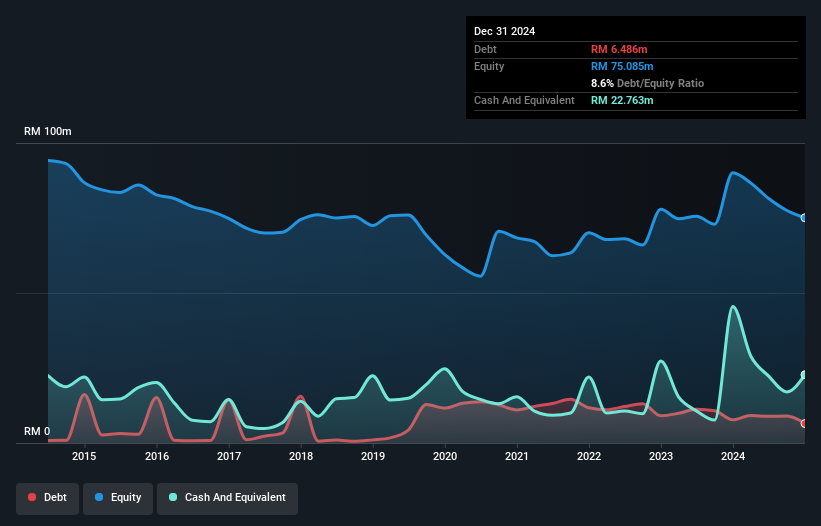Click the blue Equity legend dot
Viewport: 821px width, 526px height.
(x=99, y=497)
